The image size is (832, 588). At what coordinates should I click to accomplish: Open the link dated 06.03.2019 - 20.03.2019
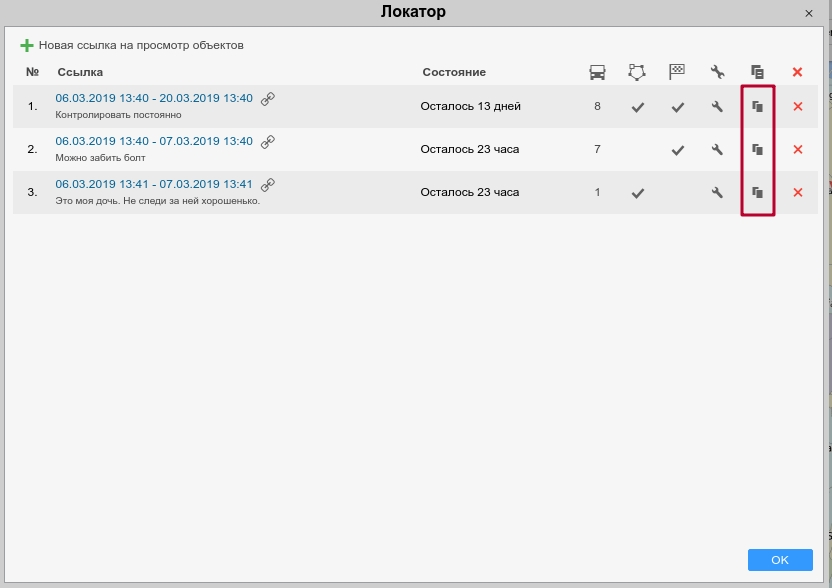pyautogui.click(x=154, y=98)
